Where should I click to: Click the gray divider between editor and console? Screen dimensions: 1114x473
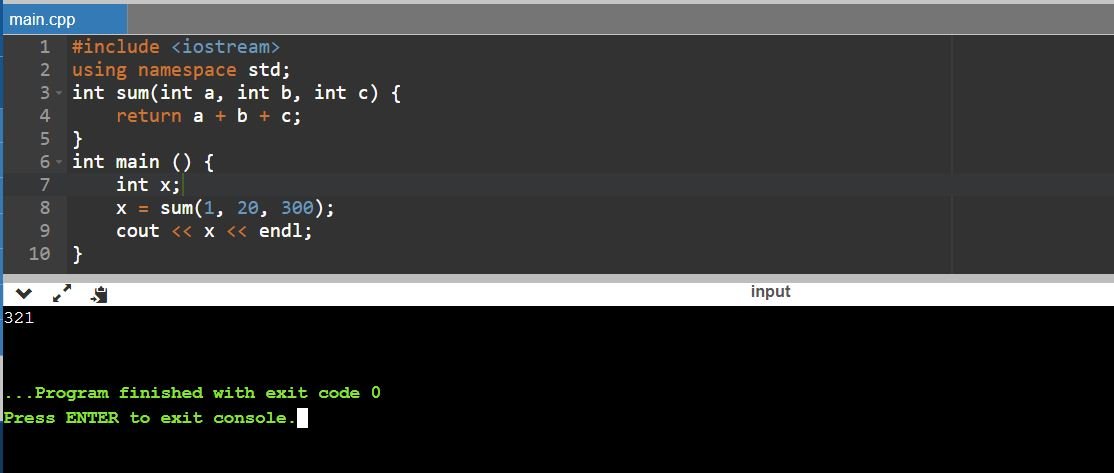coord(557,277)
